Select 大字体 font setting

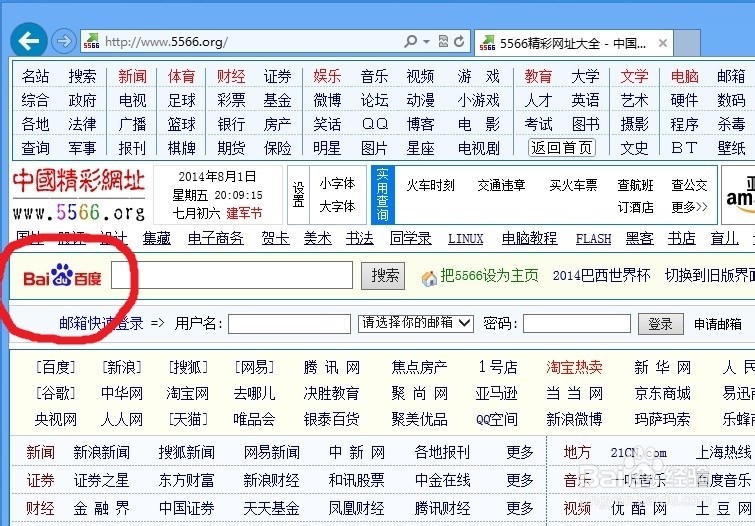(x=337, y=207)
